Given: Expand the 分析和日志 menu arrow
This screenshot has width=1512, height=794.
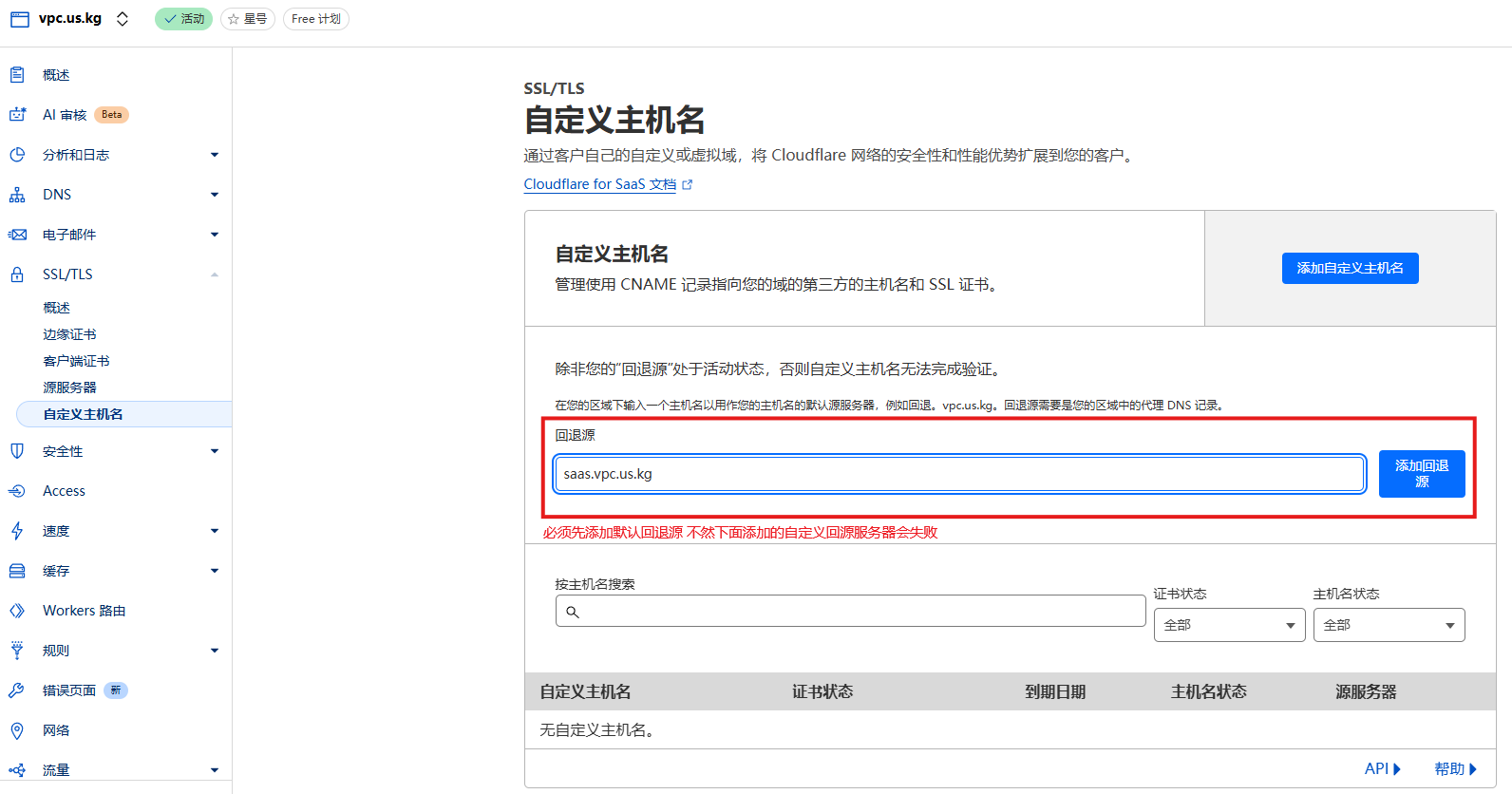Looking at the screenshot, I should 215,155.
